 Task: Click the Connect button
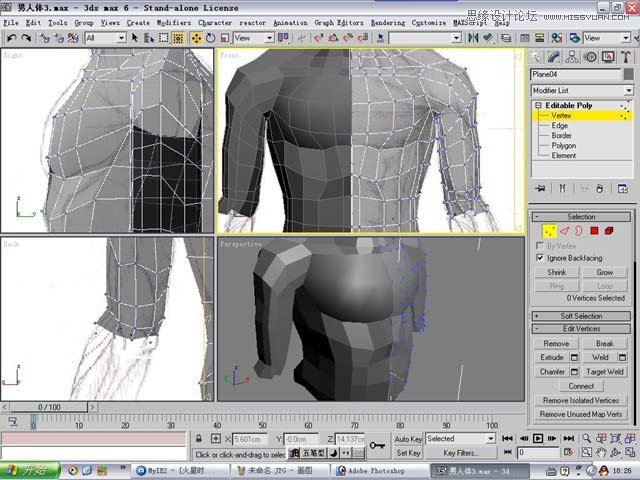[x=581, y=386]
